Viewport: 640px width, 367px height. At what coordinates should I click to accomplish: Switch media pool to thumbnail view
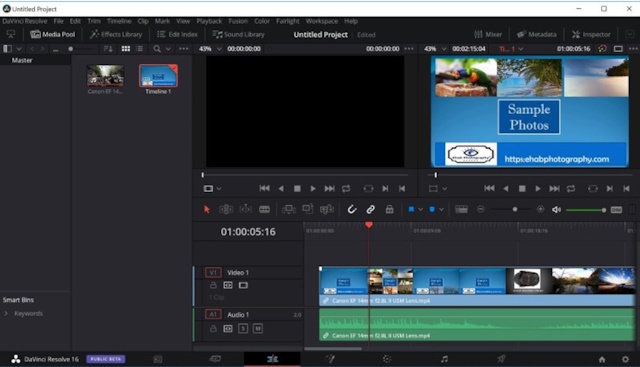[x=126, y=49]
